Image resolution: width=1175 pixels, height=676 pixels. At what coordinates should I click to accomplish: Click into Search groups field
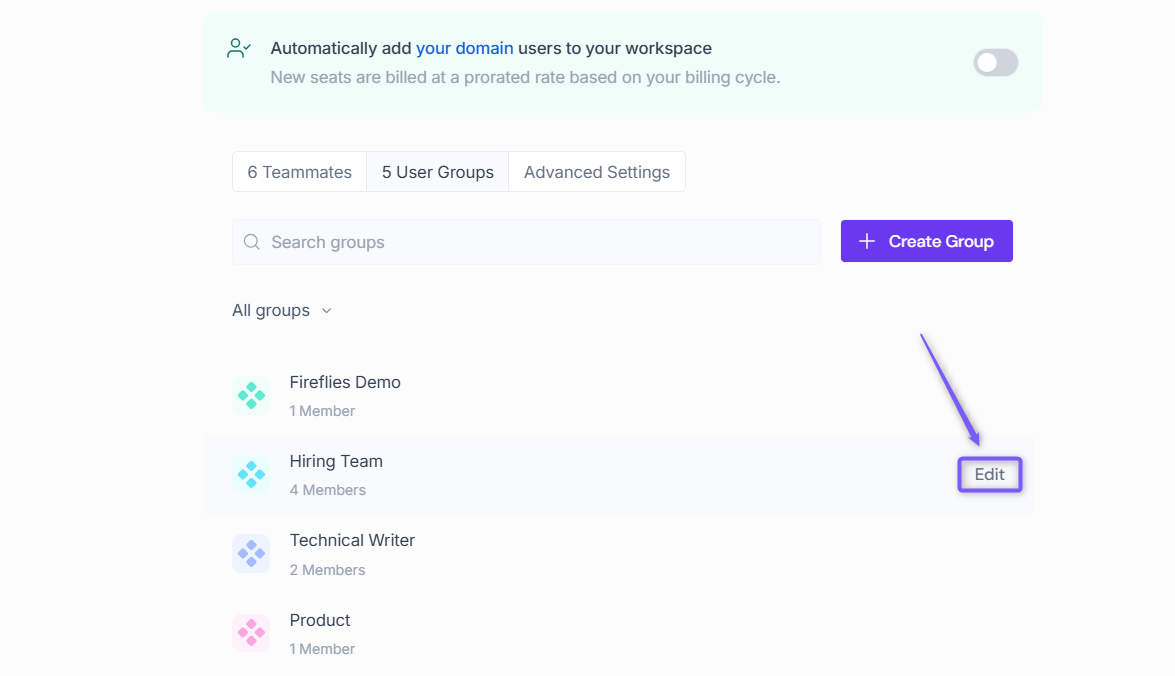pyautogui.click(x=526, y=242)
